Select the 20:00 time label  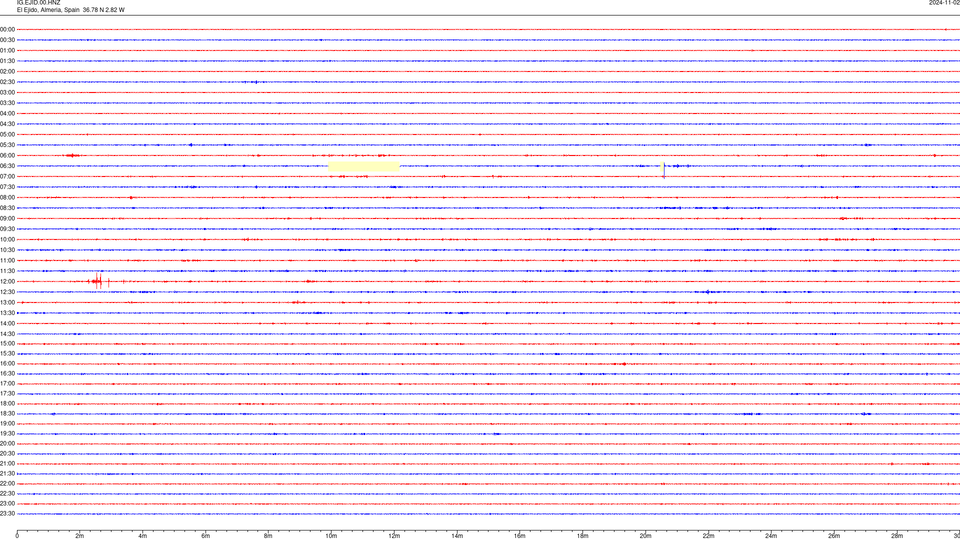[7, 444]
